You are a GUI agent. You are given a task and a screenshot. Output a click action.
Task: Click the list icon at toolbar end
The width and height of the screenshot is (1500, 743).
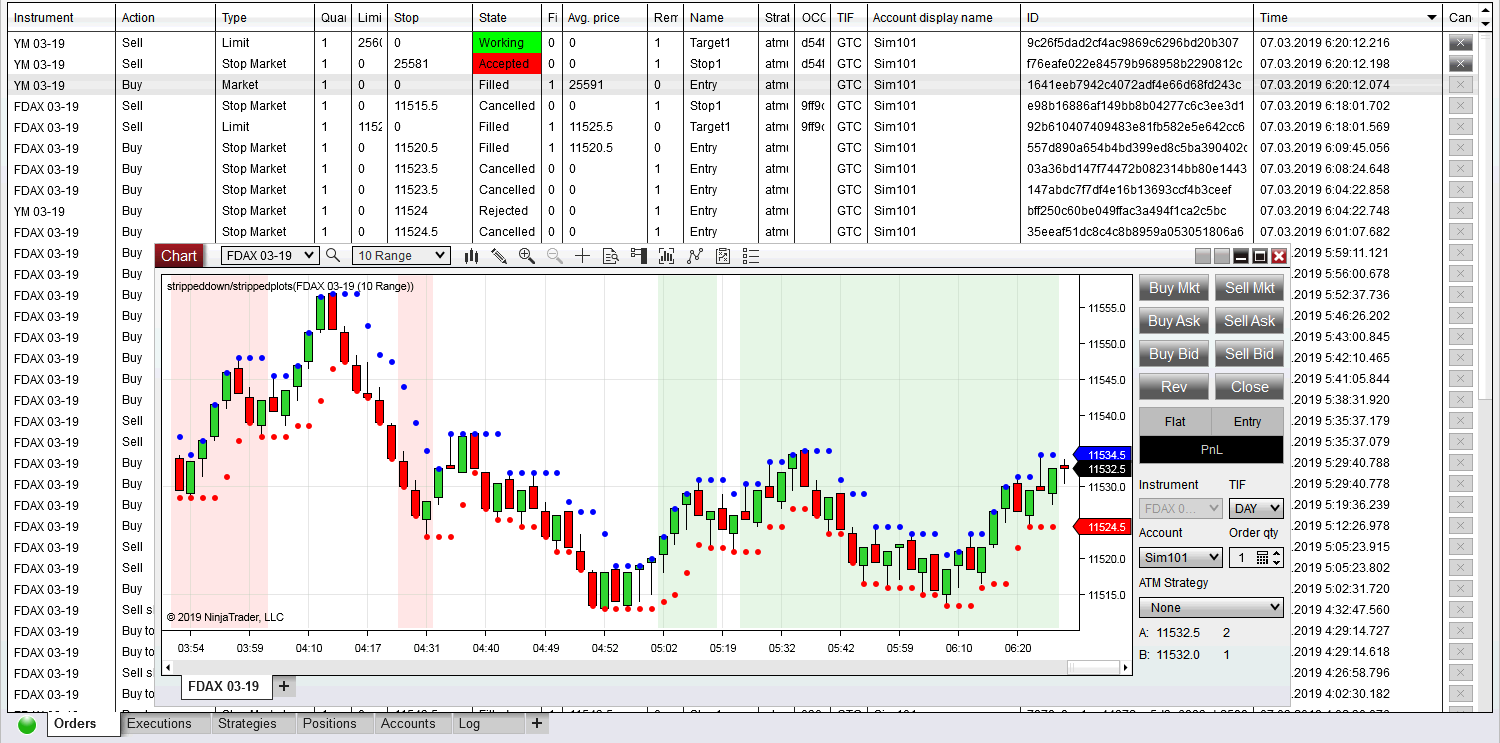[x=752, y=256]
